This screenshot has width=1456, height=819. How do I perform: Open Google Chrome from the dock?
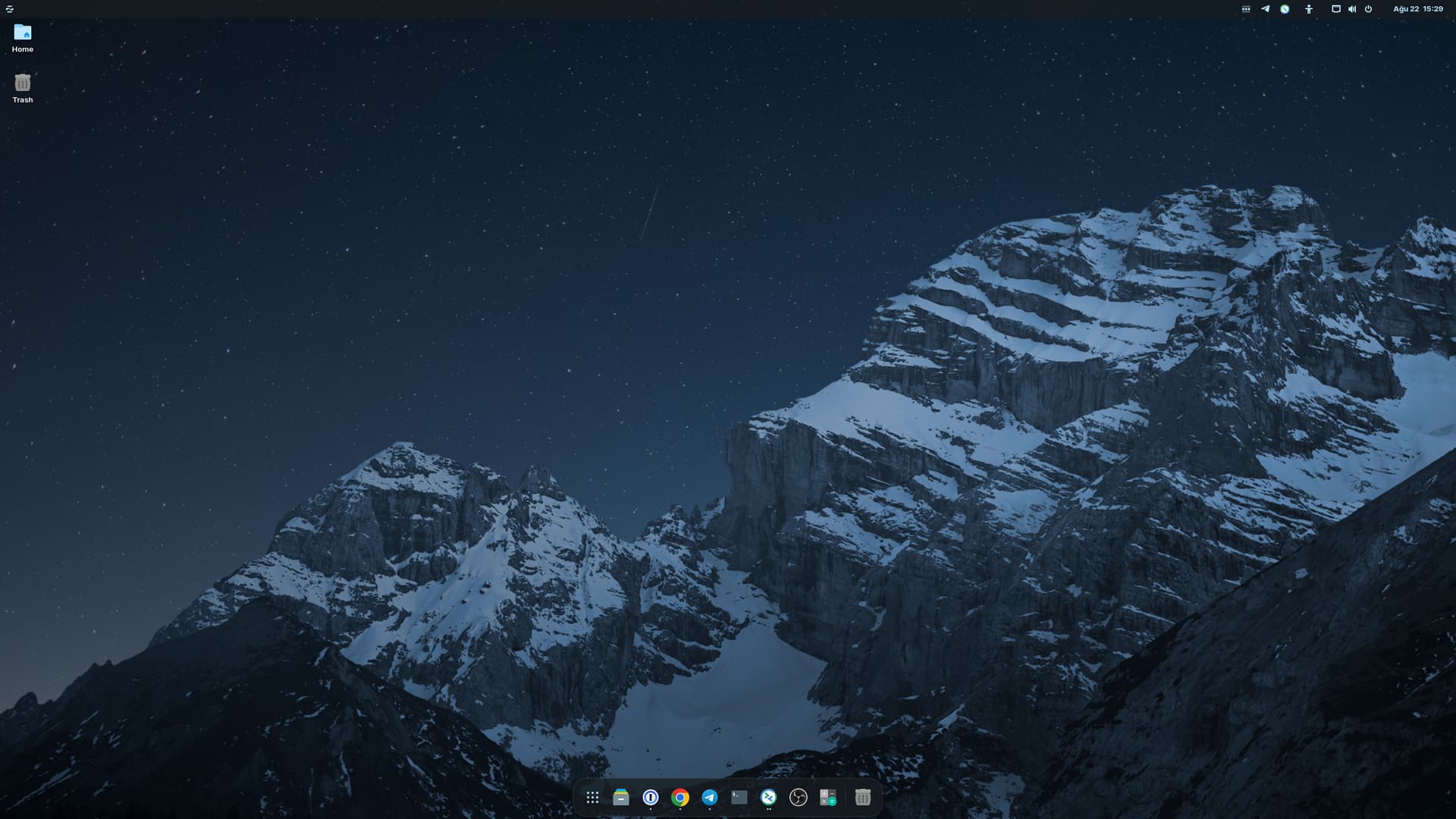pos(680,797)
